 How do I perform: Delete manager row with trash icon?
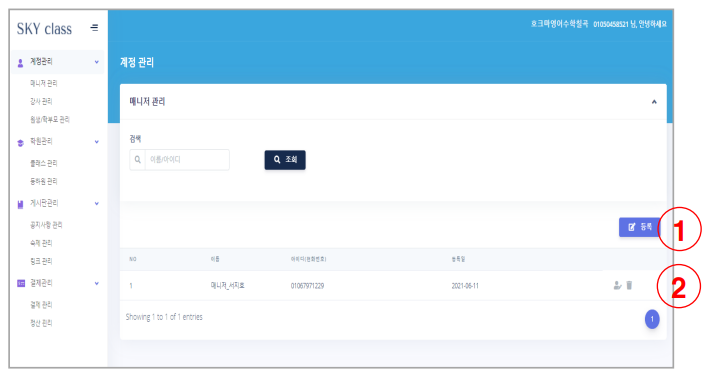point(629,285)
